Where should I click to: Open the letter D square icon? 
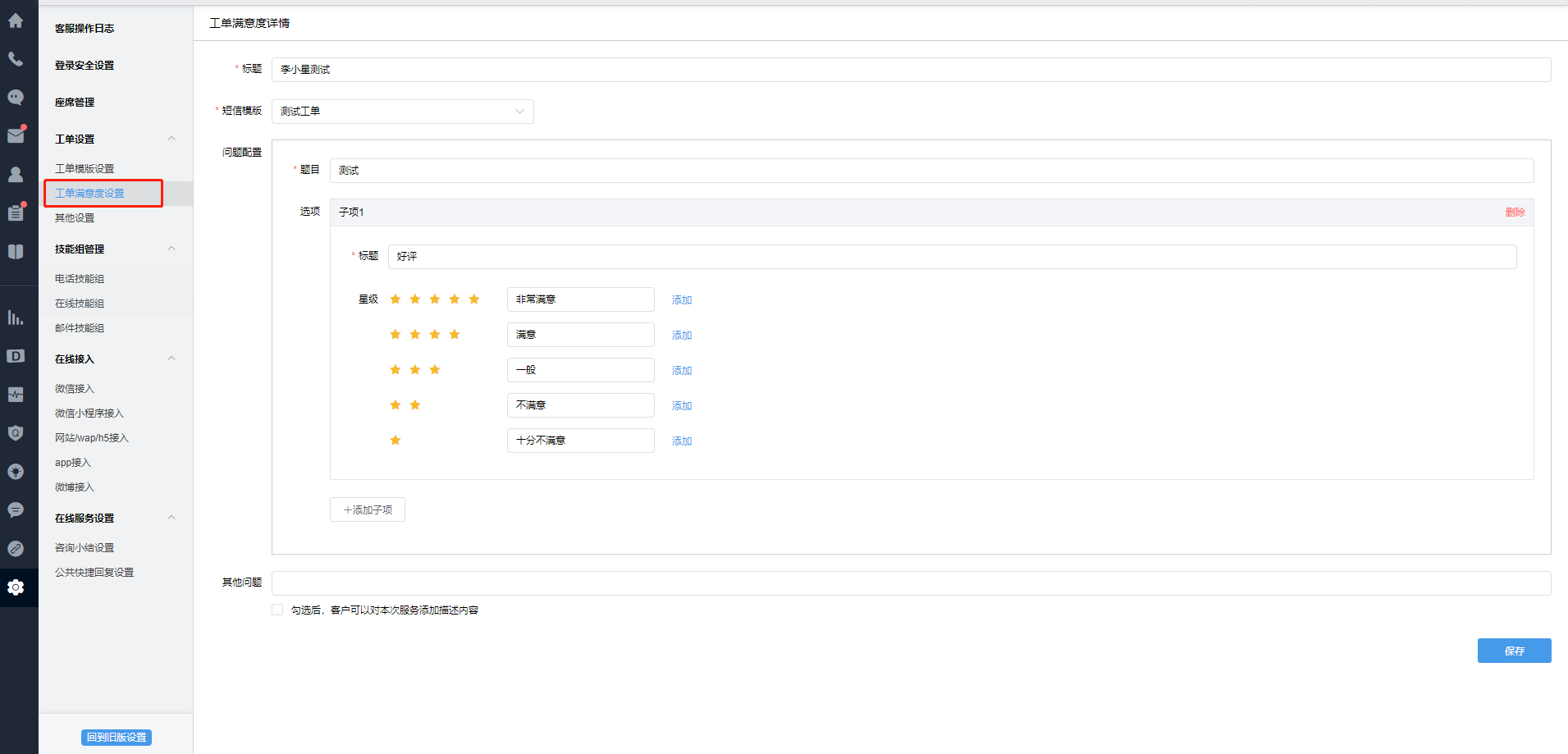coord(16,356)
